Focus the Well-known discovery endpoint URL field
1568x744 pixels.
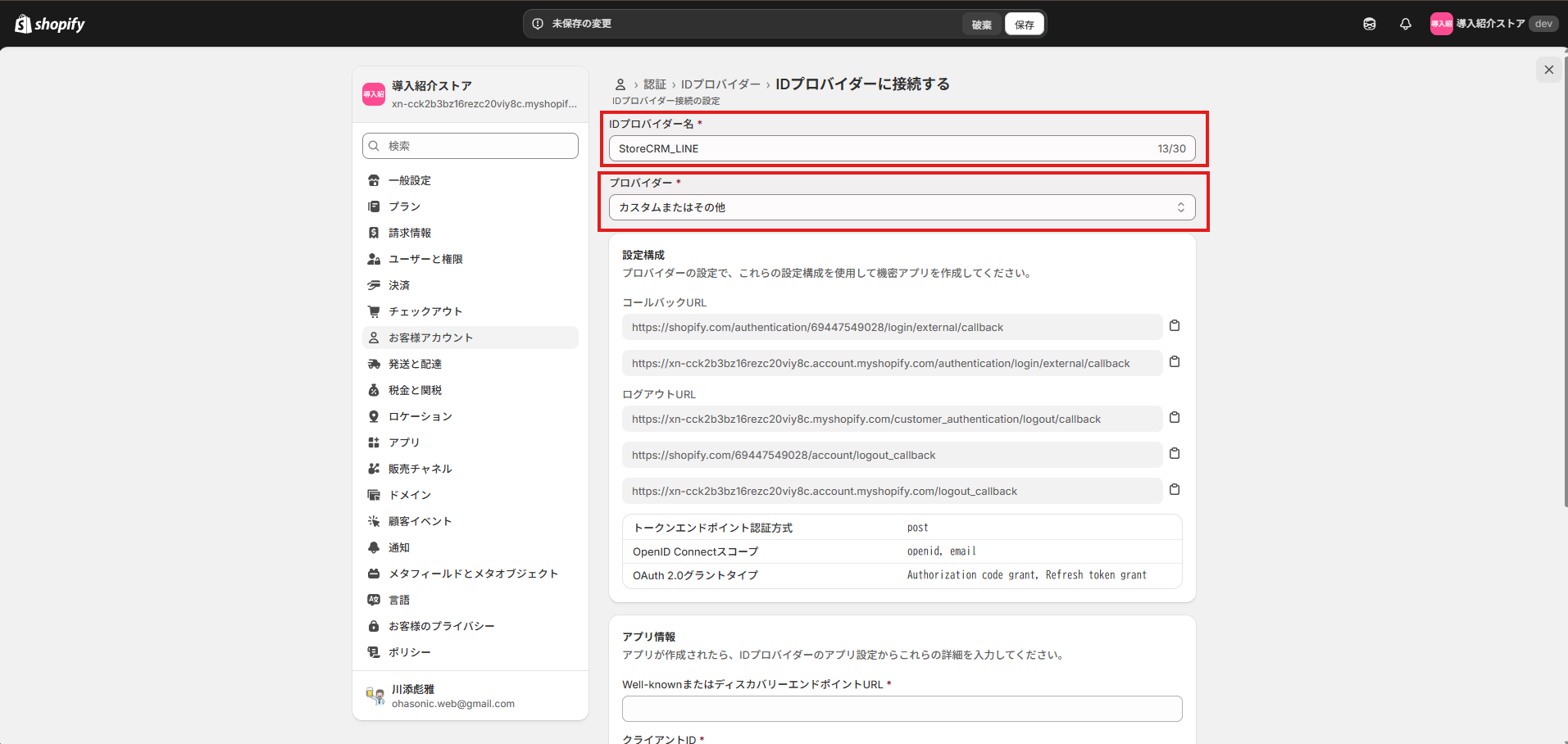[x=902, y=709]
